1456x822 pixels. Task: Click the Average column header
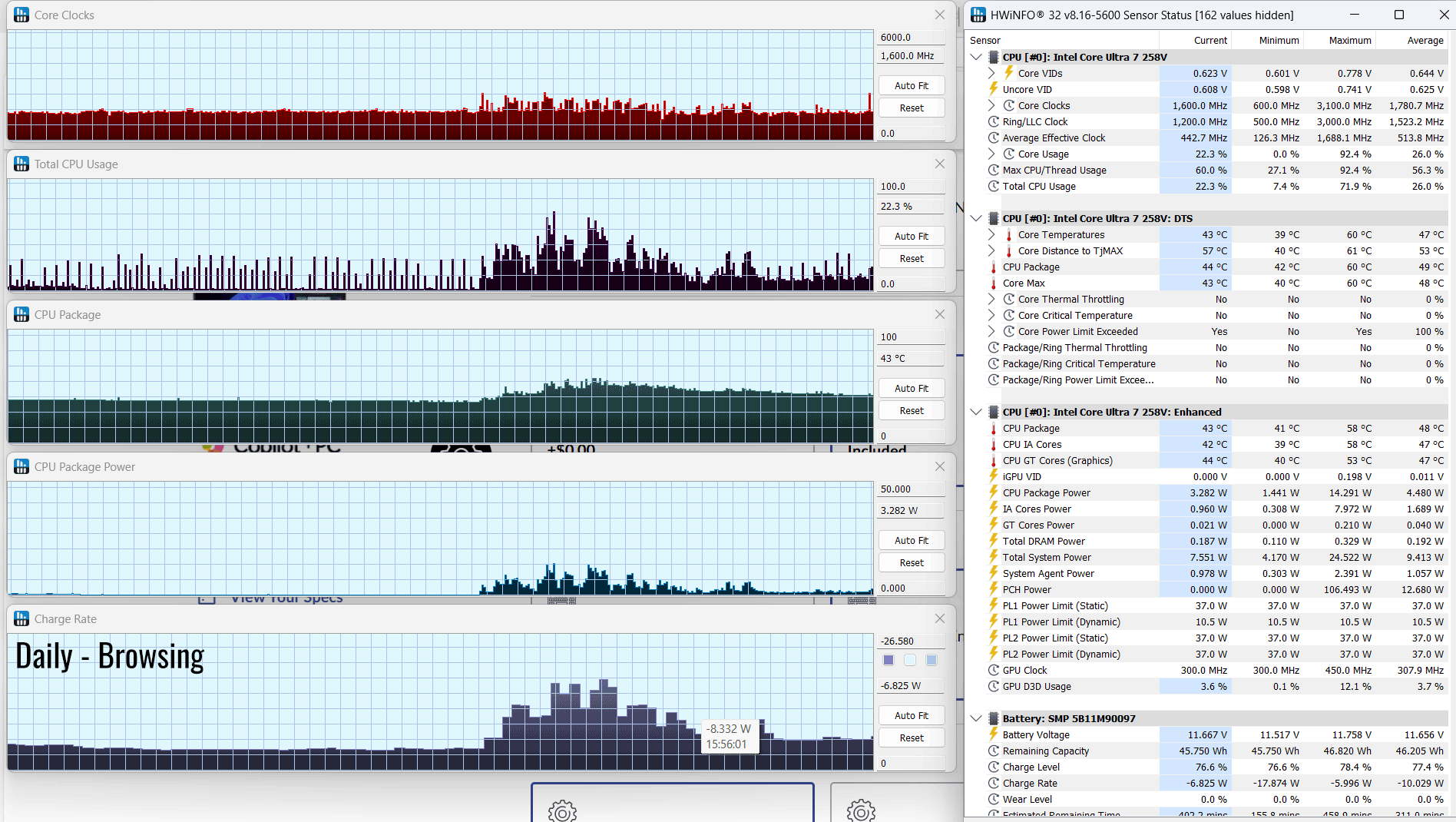[1411, 40]
